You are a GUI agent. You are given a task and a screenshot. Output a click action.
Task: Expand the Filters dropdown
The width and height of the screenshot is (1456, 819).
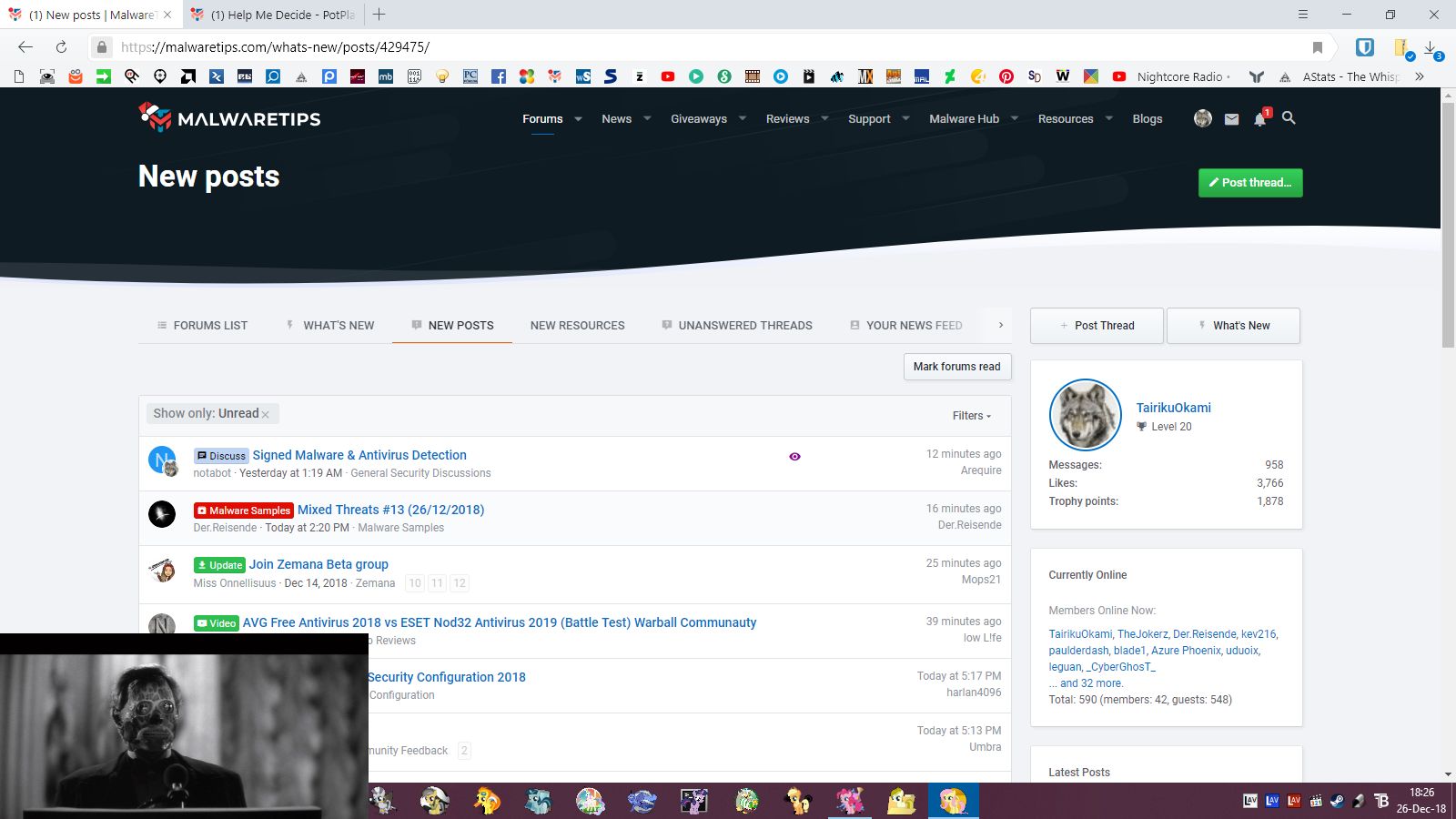tap(971, 416)
